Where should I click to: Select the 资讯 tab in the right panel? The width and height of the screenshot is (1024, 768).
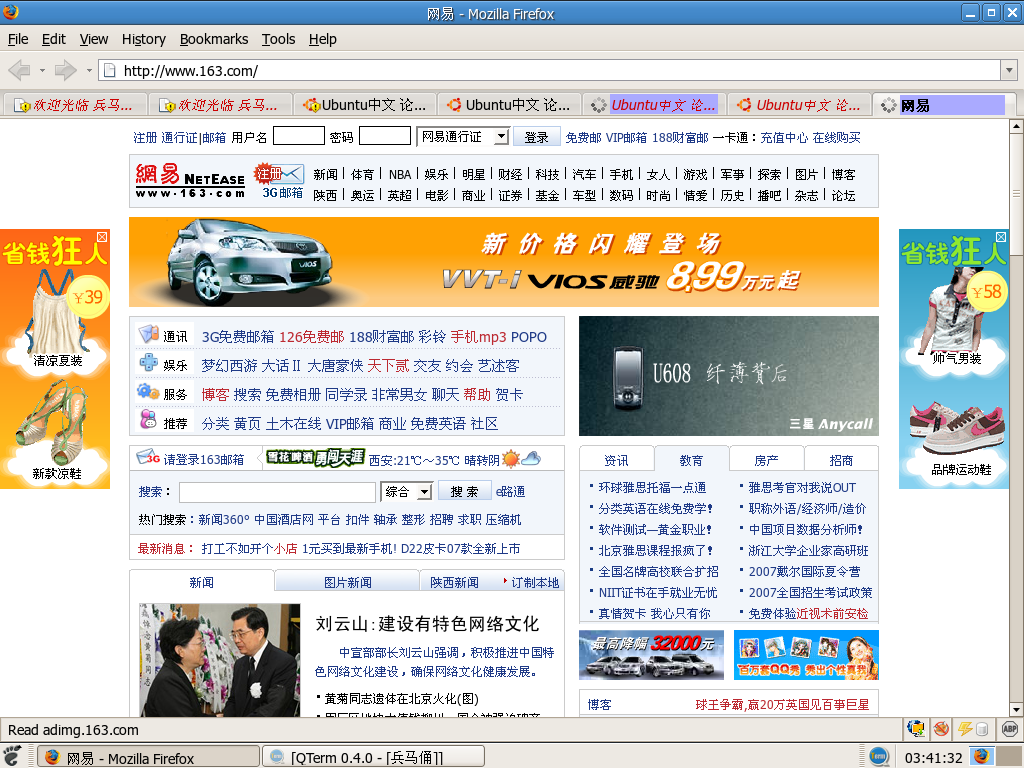pos(616,460)
